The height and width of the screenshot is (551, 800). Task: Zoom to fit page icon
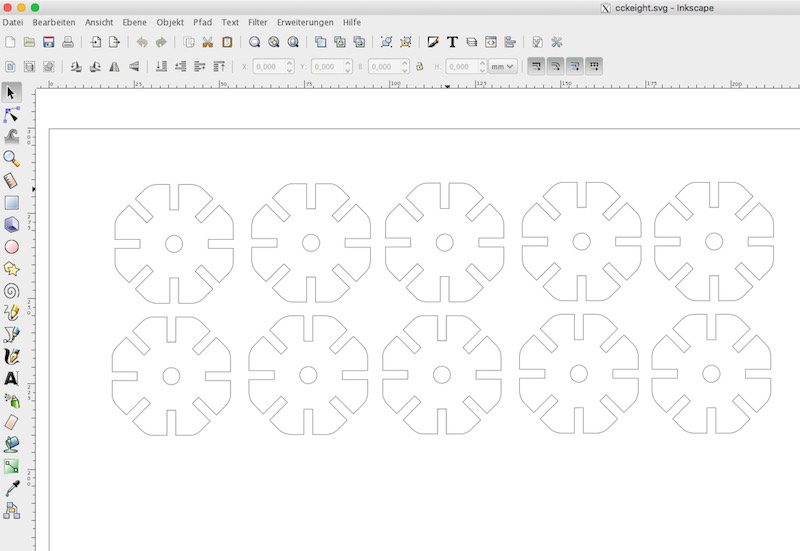coord(293,42)
